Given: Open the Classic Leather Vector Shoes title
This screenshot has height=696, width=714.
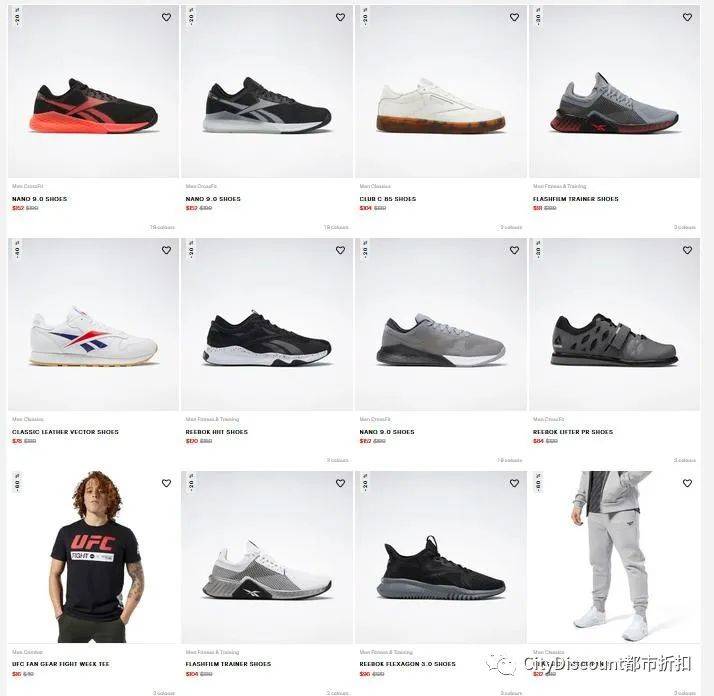Looking at the screenshot, I should pyautogui.click(x=65, y=432).
